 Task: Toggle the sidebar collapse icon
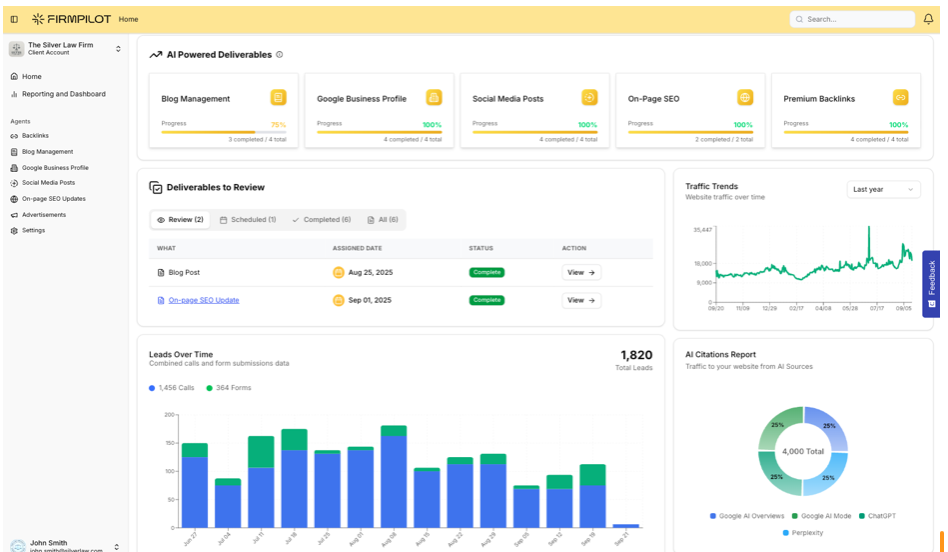click(14, 19)
